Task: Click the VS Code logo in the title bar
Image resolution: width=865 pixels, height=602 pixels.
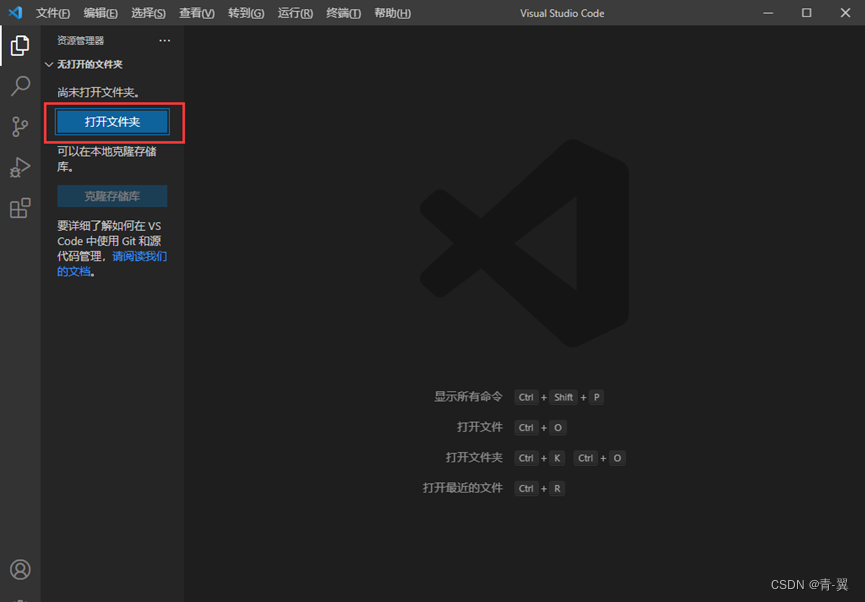Action: click(x=15, y=12)
